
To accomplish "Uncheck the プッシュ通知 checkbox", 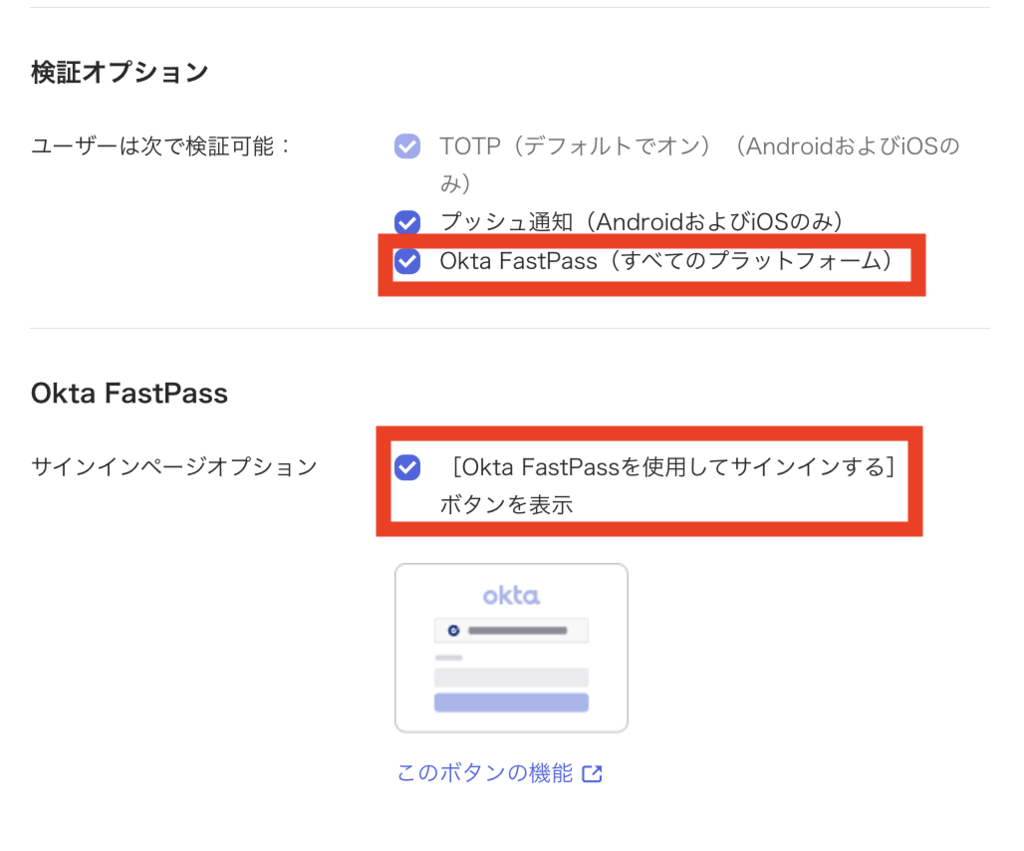I will (407, 222).
